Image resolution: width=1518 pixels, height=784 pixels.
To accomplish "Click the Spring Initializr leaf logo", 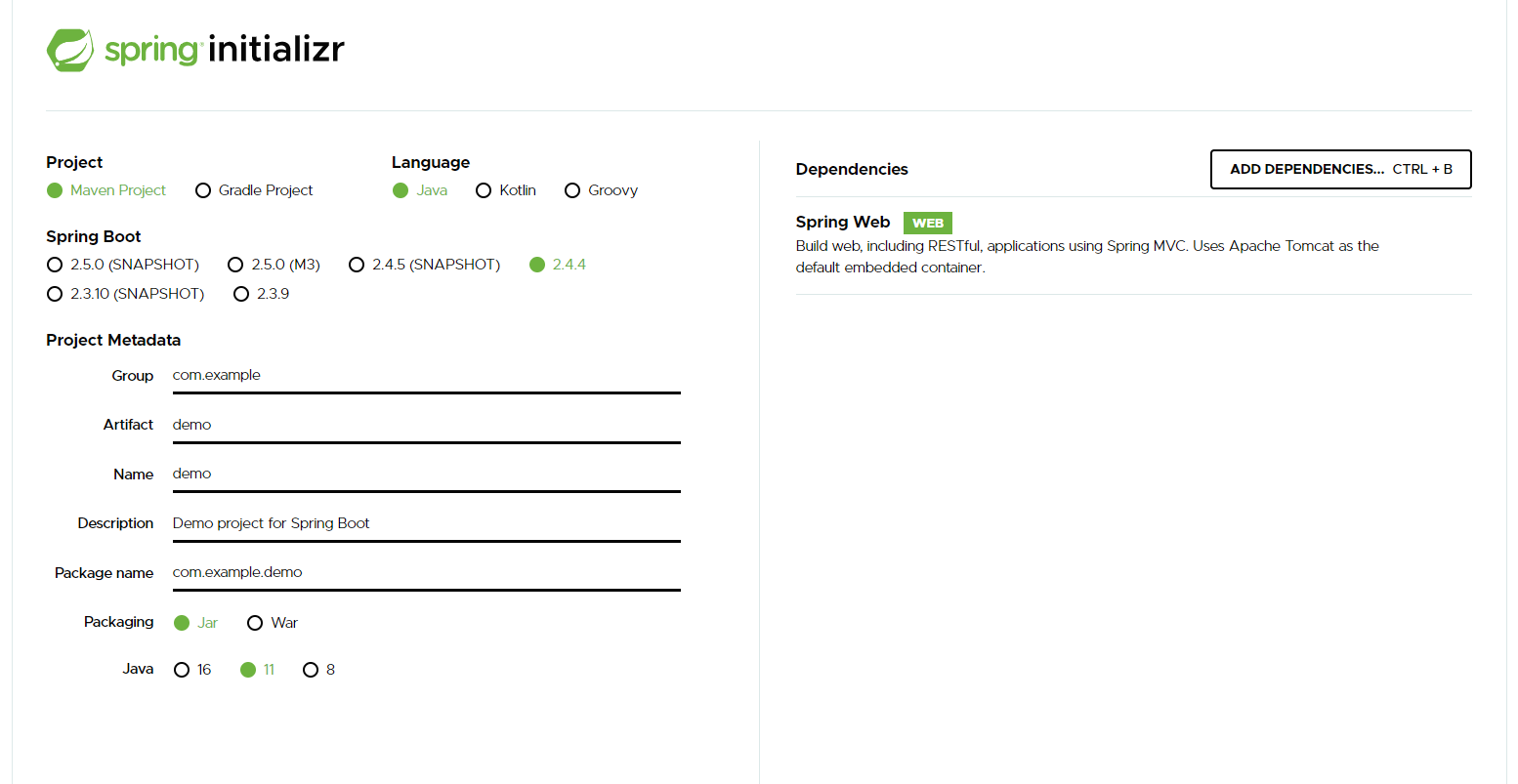I will point(70,50).
